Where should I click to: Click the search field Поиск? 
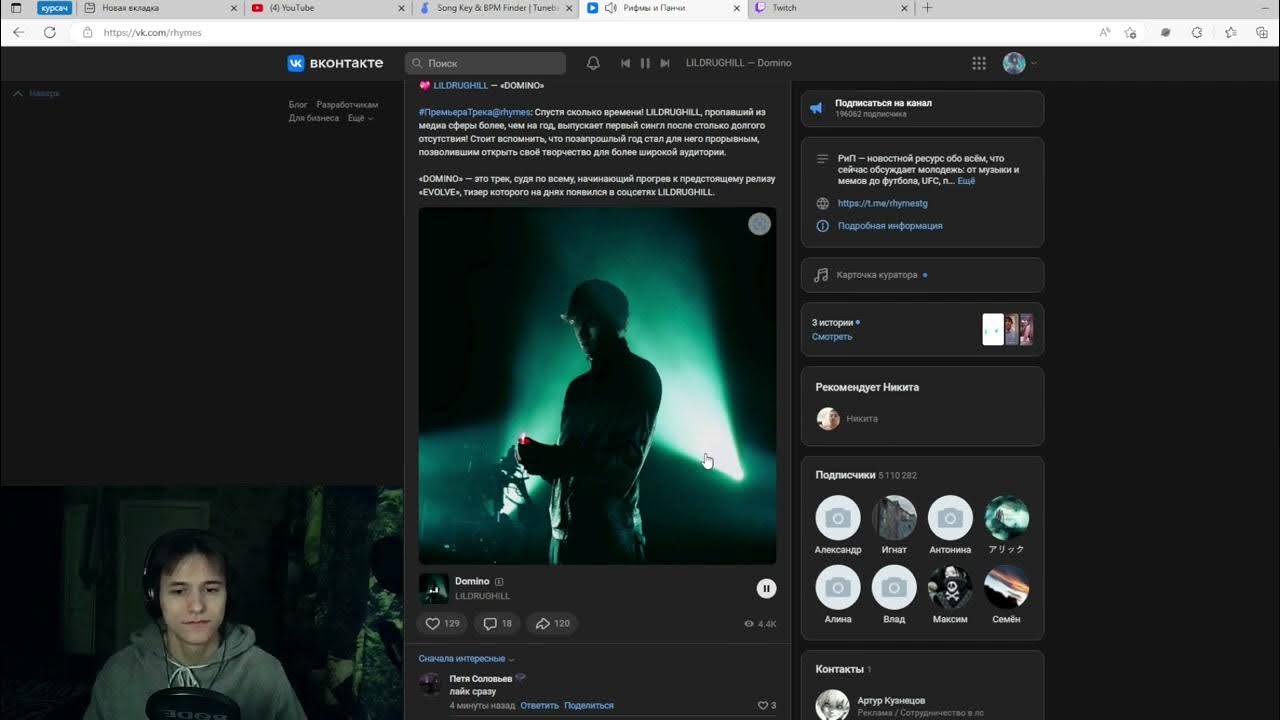[x=485, y=63]
